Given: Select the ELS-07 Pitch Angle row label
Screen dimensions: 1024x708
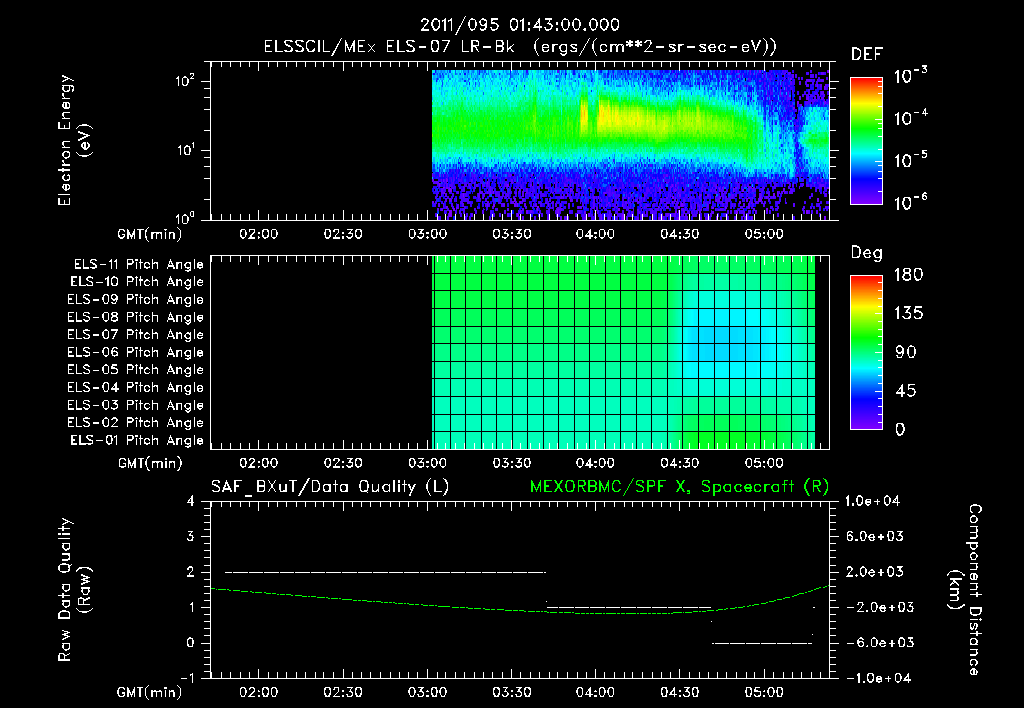Looking at the screenshot, I should tap(136, 335).
